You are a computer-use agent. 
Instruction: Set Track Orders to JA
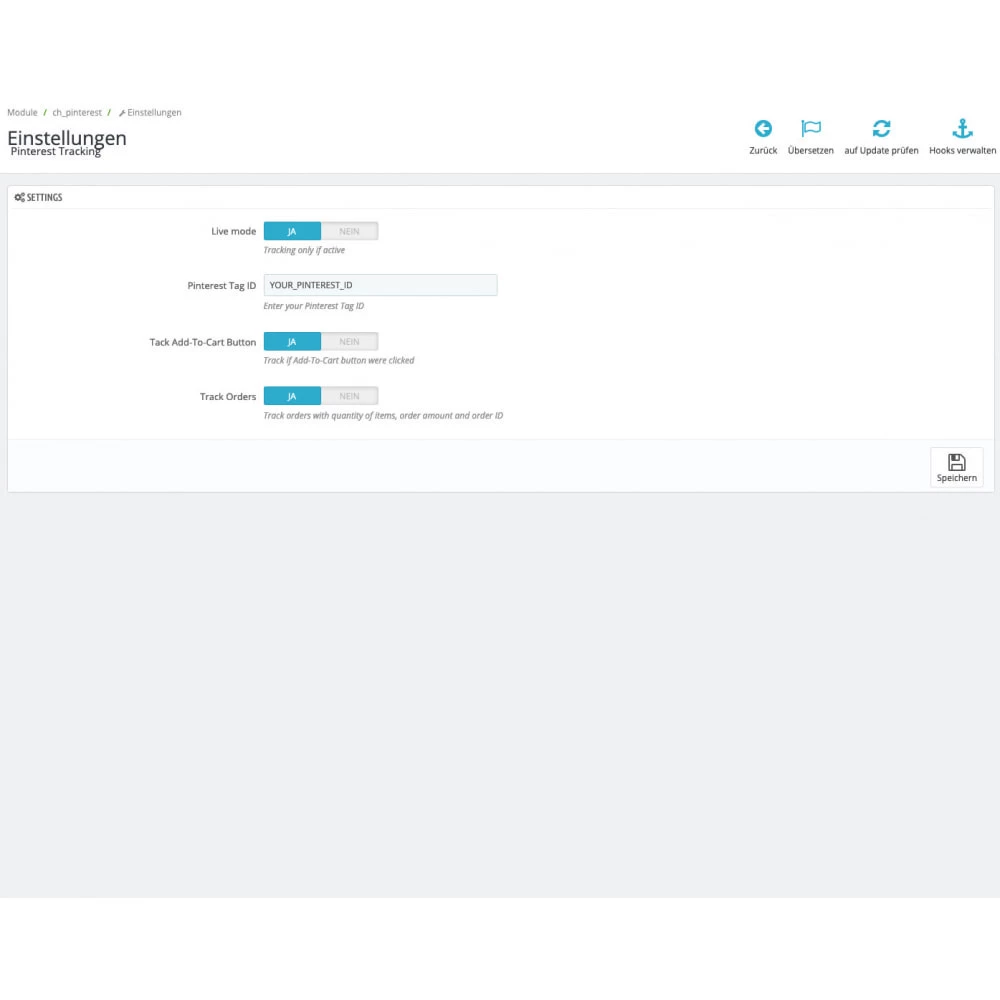292,396
